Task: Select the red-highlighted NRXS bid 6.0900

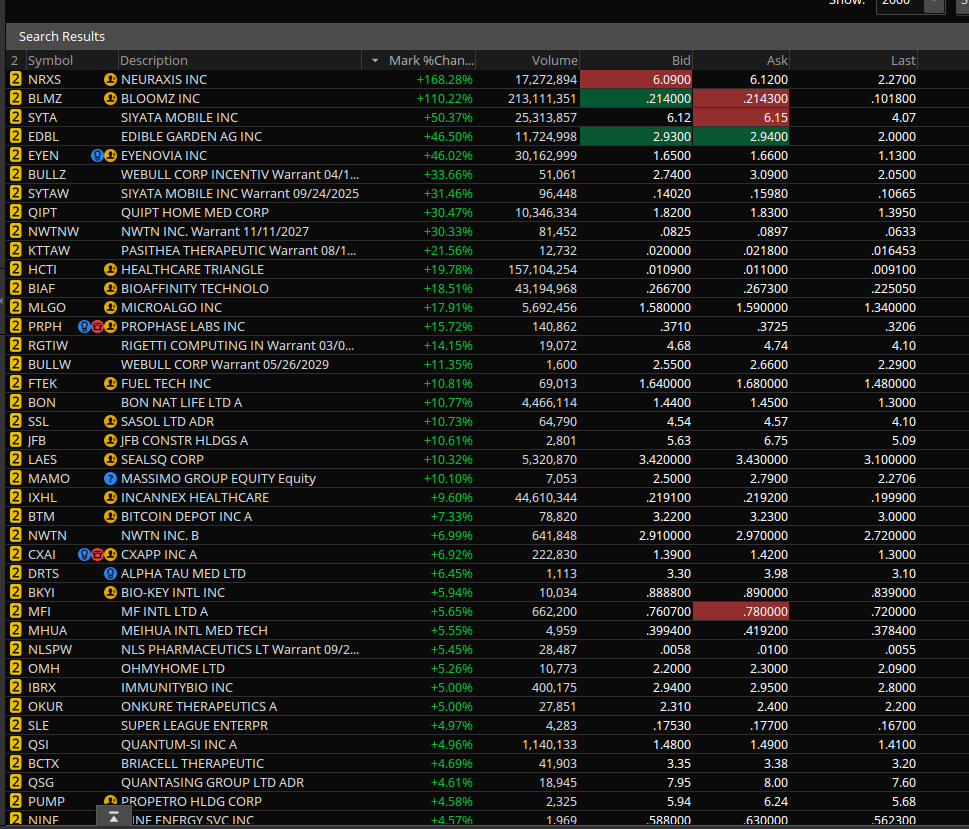Action: [636, 80]
